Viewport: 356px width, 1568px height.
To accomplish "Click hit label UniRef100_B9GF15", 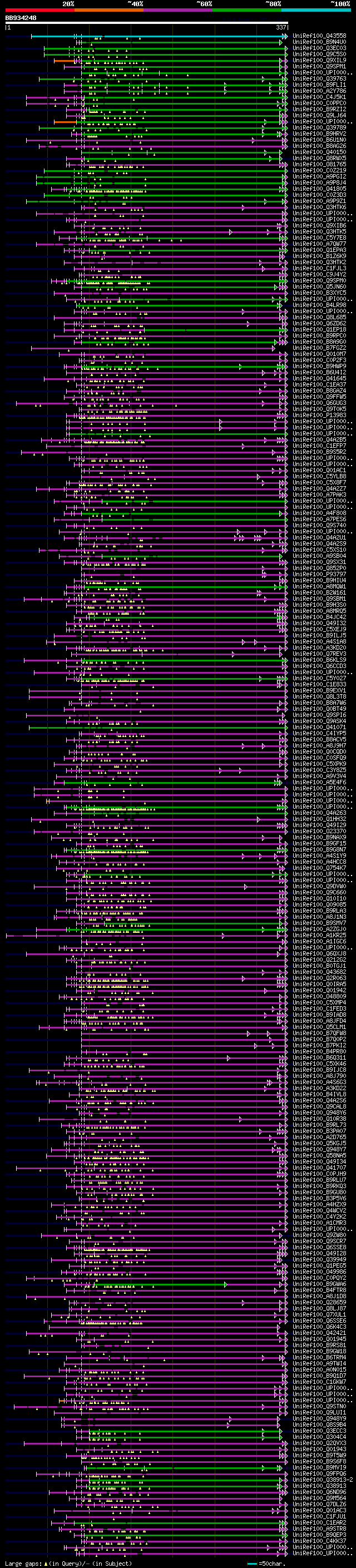I will [x=319, y=844].
